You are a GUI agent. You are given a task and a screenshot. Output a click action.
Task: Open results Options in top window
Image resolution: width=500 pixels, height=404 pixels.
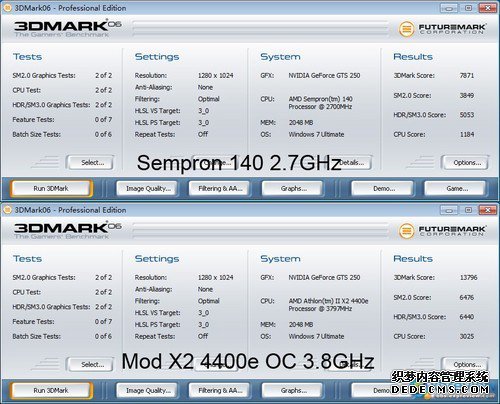[x=466, y=163]
